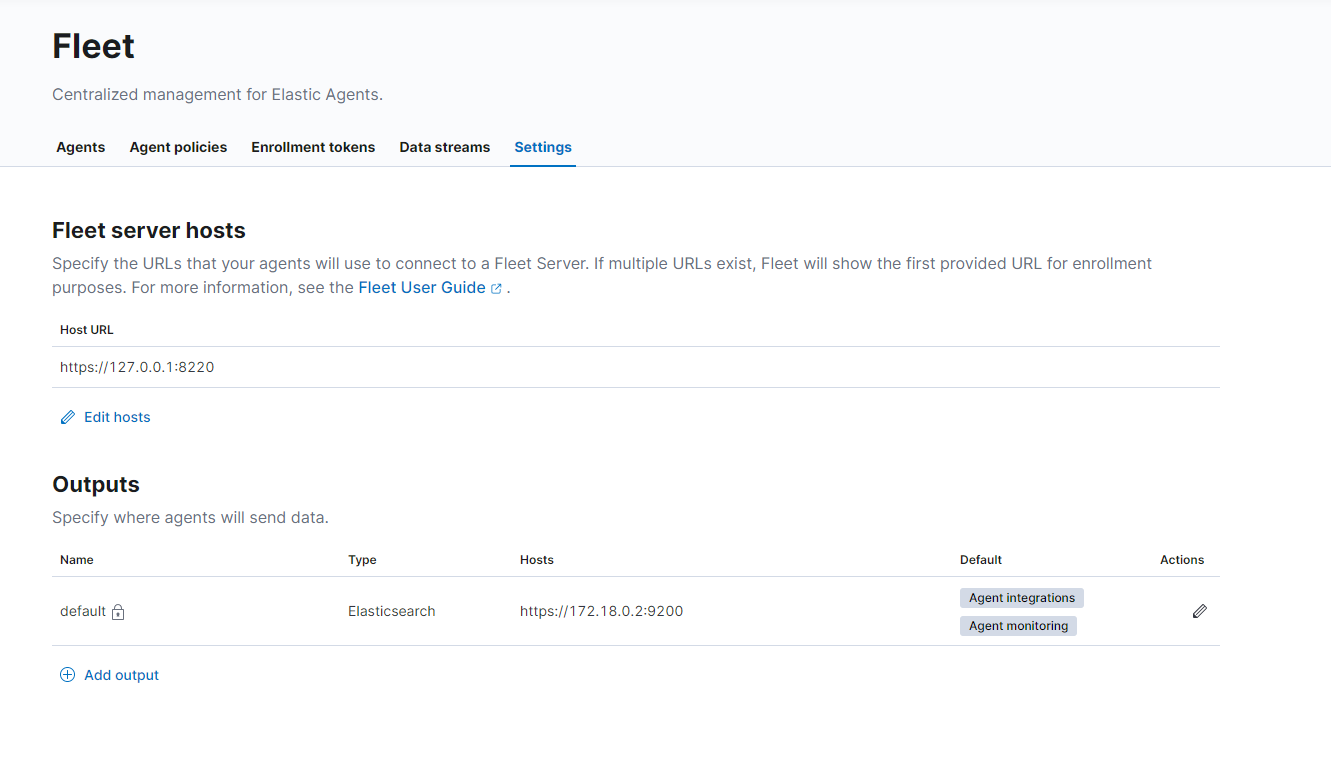Click the pencil icon beside Edit hosts
Screen dimensions: 1331x776
click(67, 417)
